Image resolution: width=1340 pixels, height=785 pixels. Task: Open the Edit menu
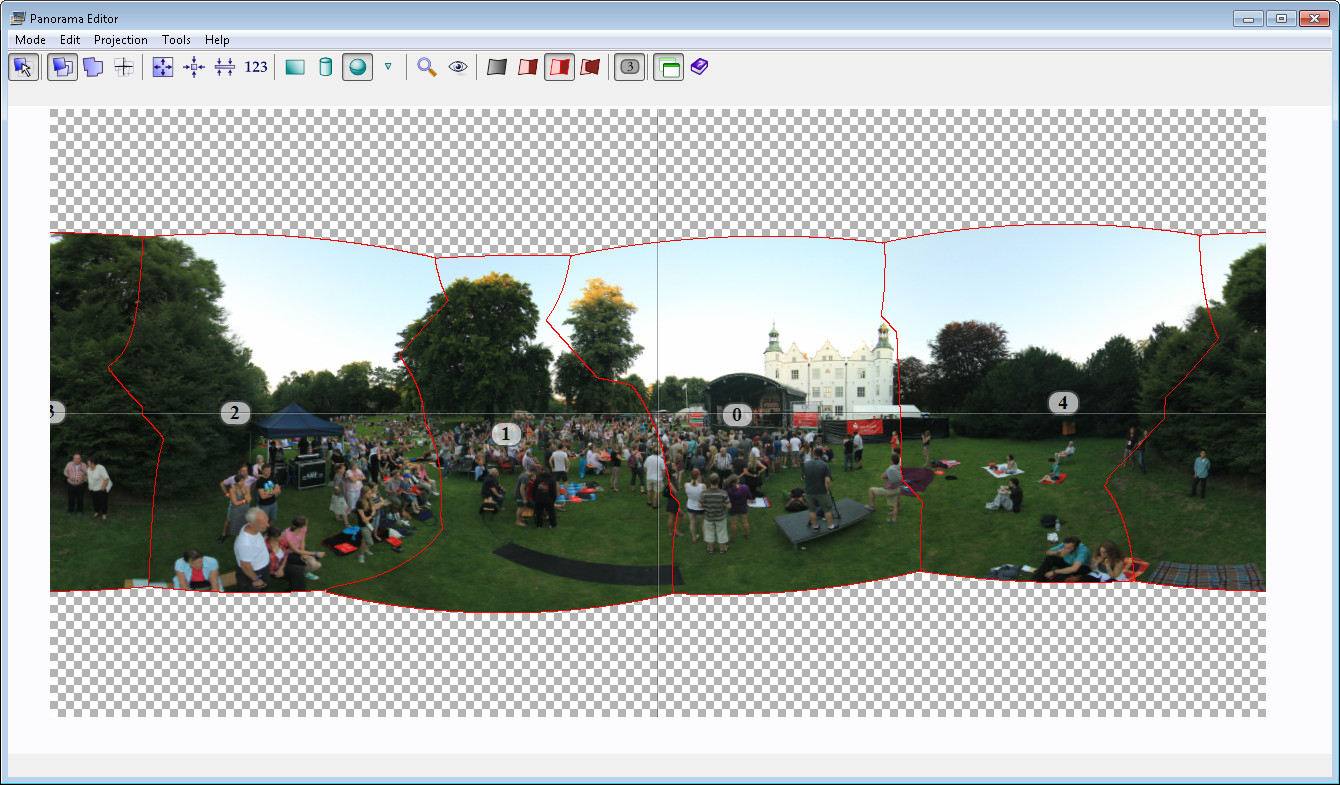click(70, 40)
